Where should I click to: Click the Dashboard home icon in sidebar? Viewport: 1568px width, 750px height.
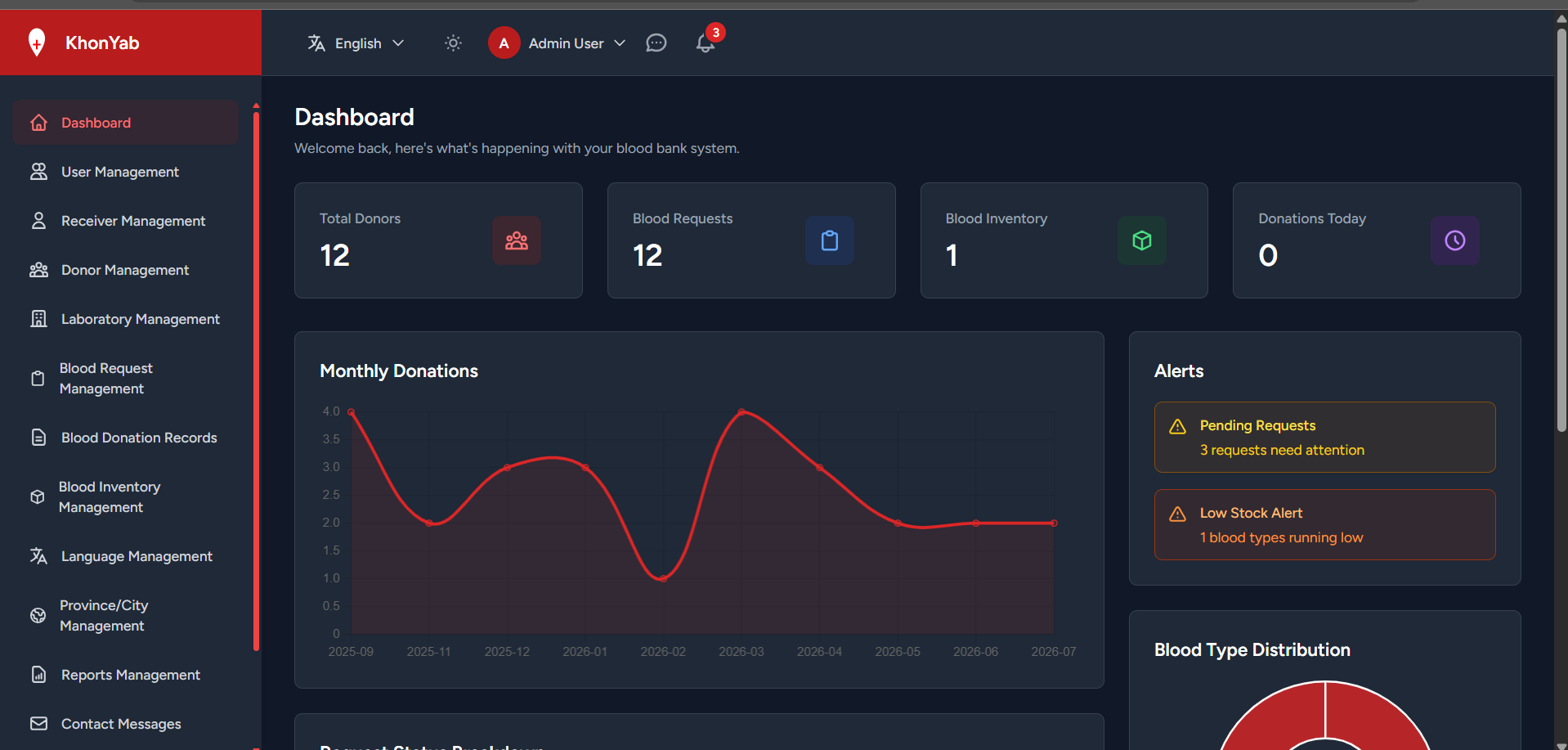[x=38, y=123]
